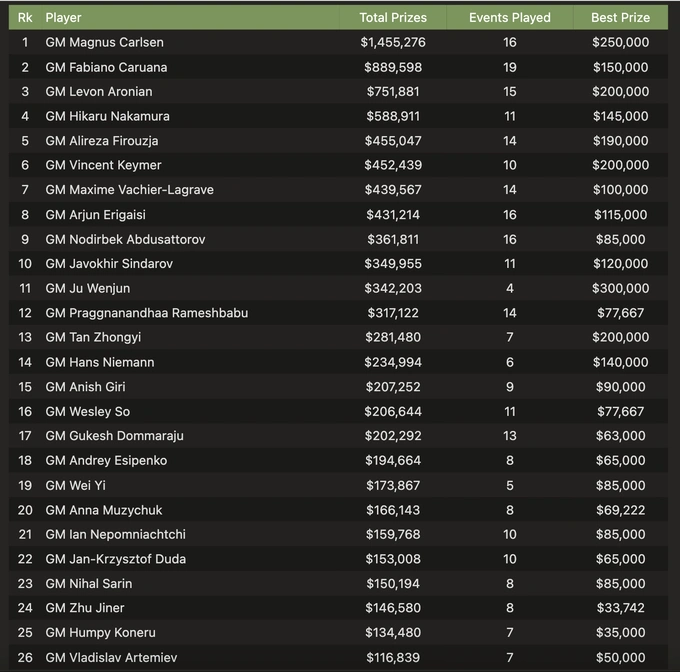
Task: Sort by Total Prizes column header
Action: 393,17
